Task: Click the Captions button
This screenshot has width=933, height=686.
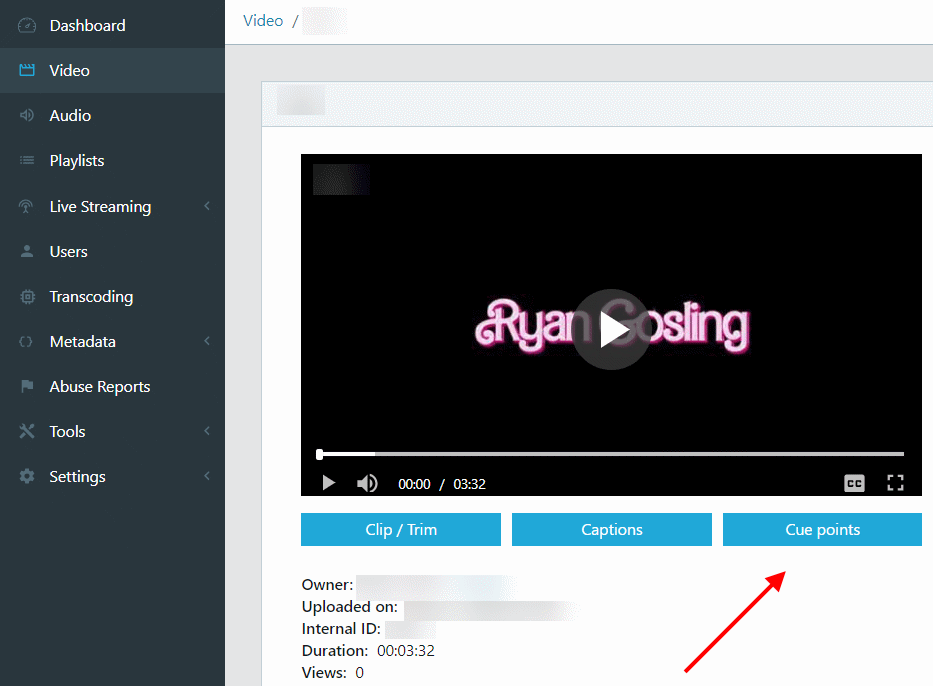Action: (x=612, y=530)
